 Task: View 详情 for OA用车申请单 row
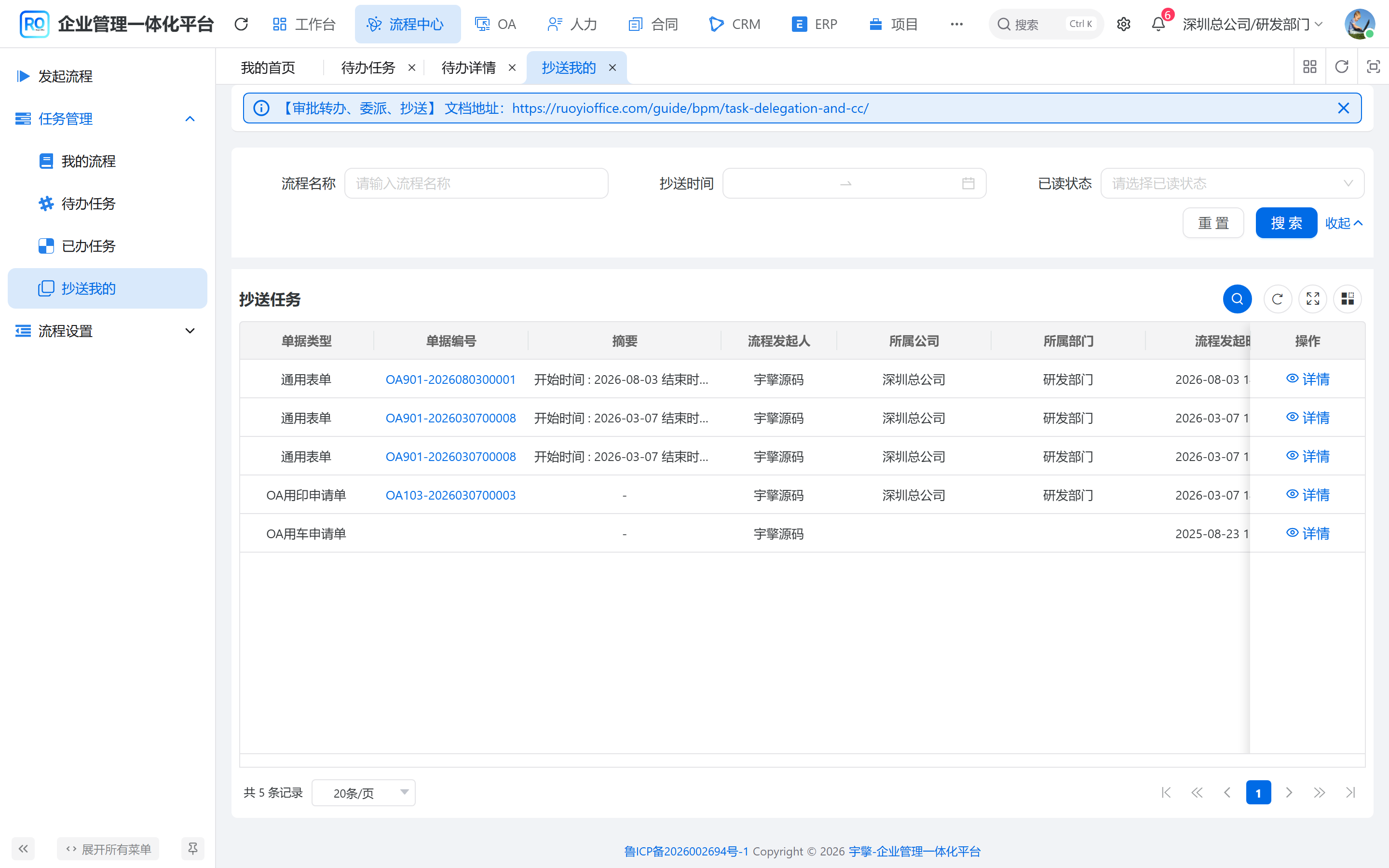tap(1307, 533)
